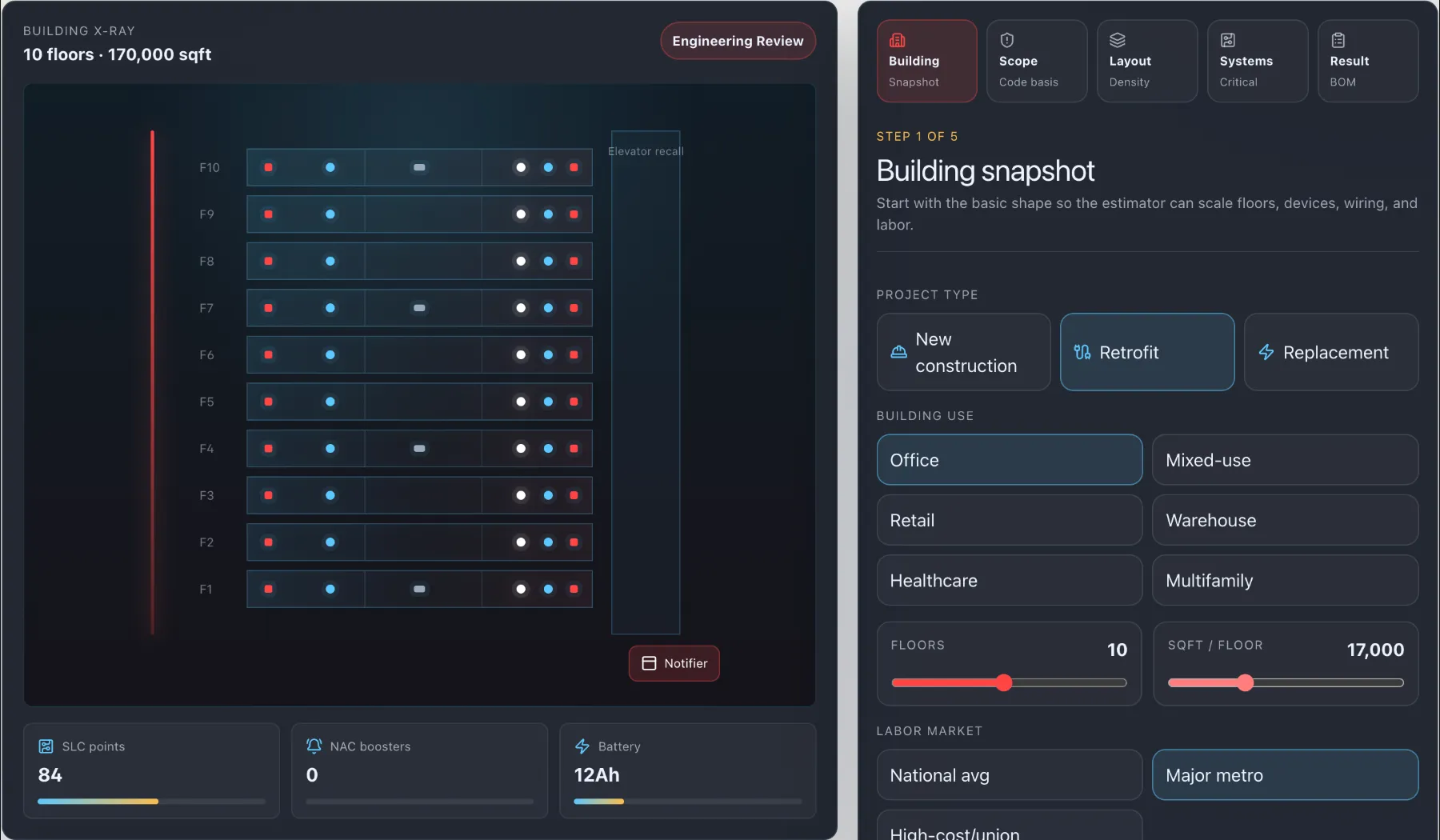Select Healthcare building use
1440x840 pixels.
click(x=1010, y=580)
